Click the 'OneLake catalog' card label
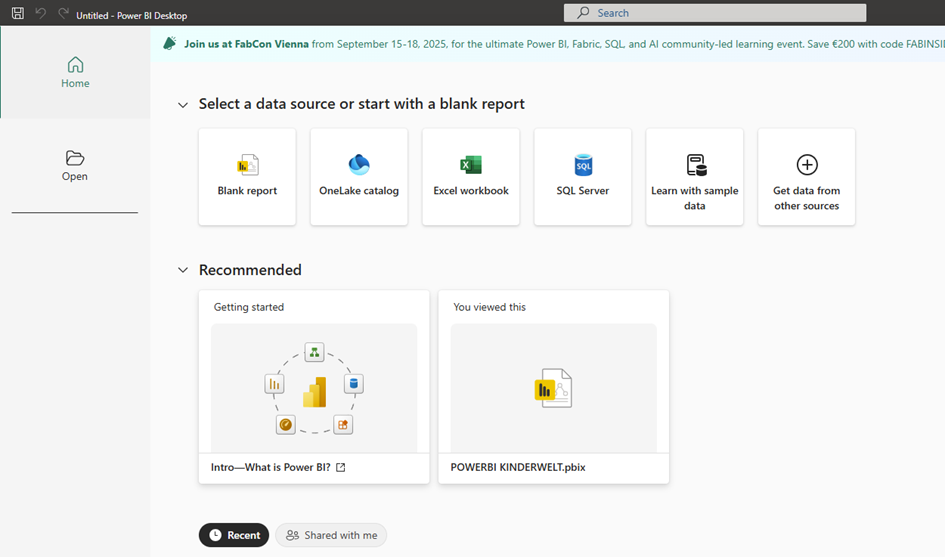The width and height of the screenshot is (945, 557). click(x=359, y=190)
